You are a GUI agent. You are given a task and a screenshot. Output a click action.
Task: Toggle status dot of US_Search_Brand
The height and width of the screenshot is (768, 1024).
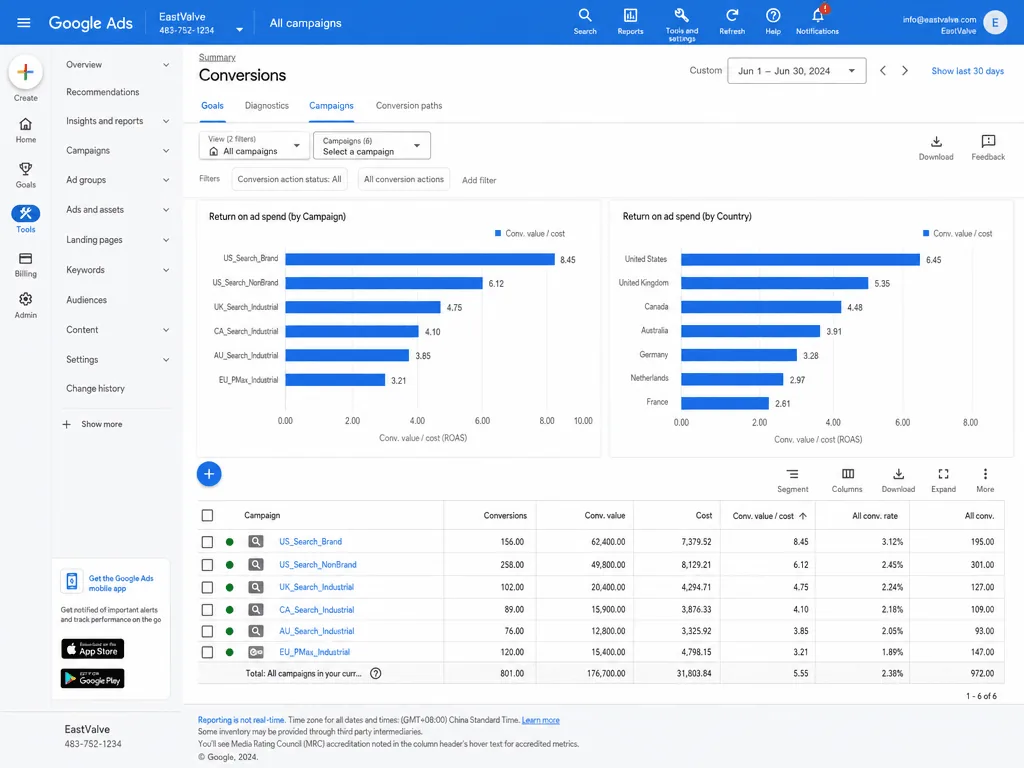[x=229, y=541]
